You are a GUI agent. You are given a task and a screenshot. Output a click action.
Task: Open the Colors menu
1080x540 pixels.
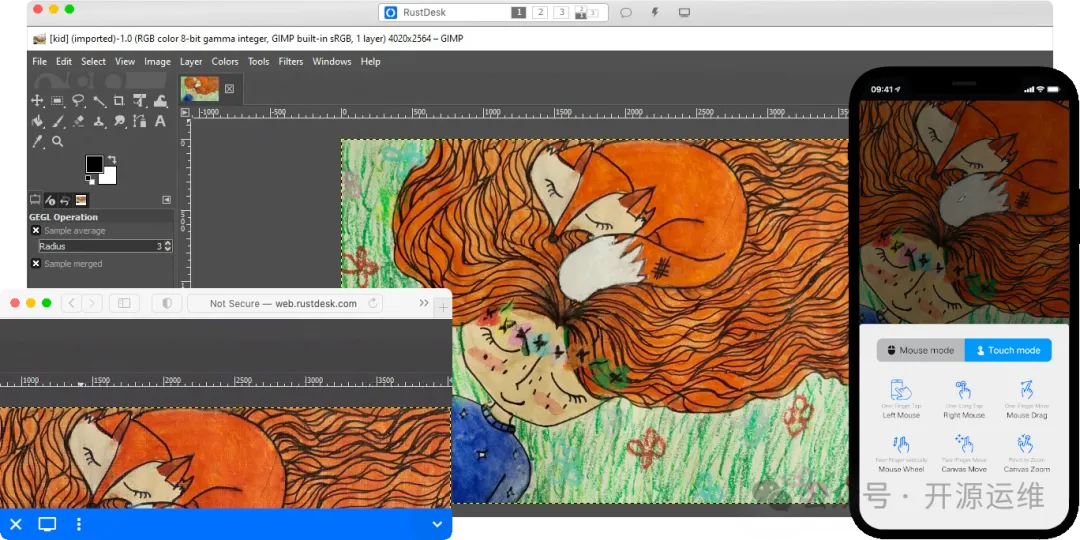point(225,62)
